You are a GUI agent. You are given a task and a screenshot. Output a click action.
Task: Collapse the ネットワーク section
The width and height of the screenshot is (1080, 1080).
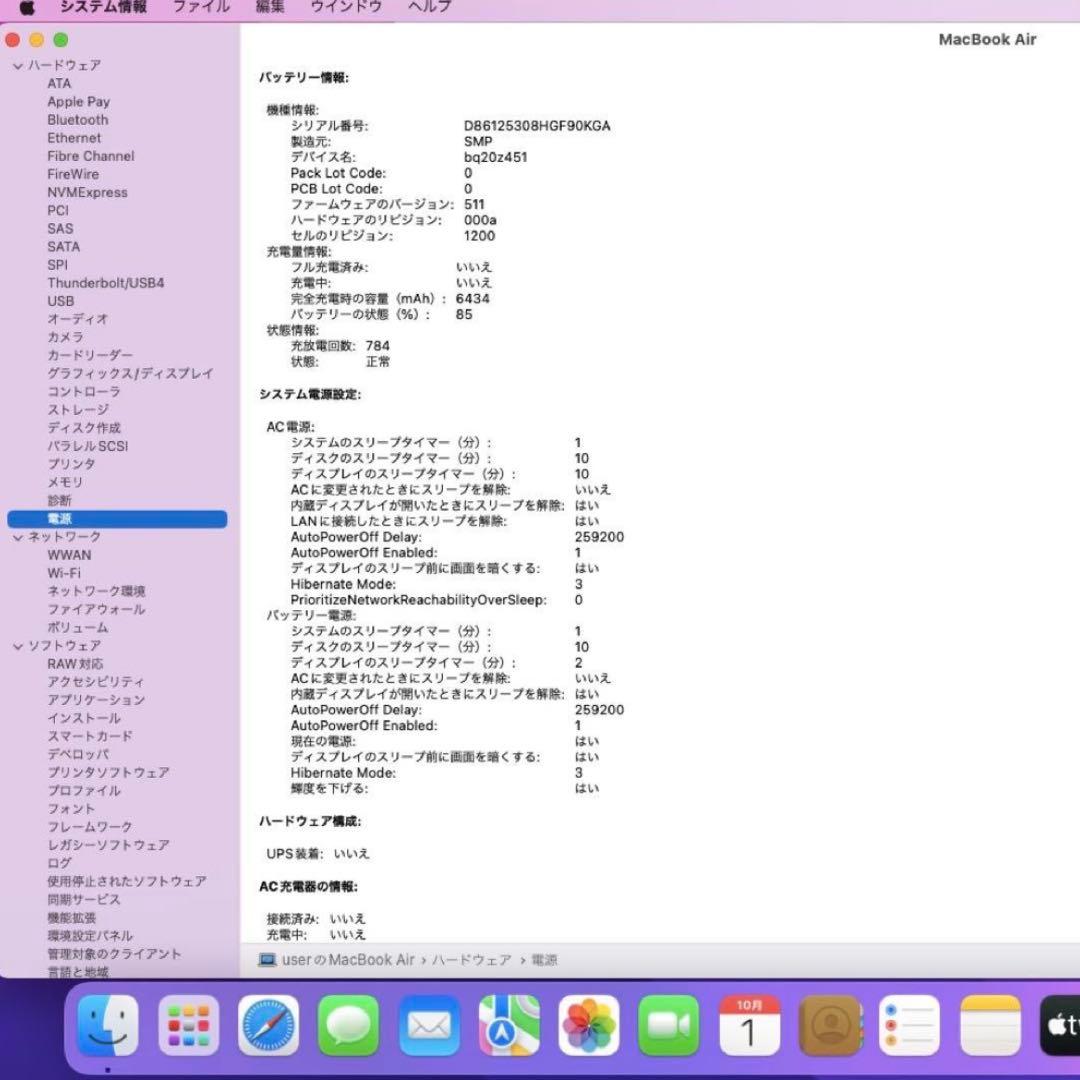point(18,537)
